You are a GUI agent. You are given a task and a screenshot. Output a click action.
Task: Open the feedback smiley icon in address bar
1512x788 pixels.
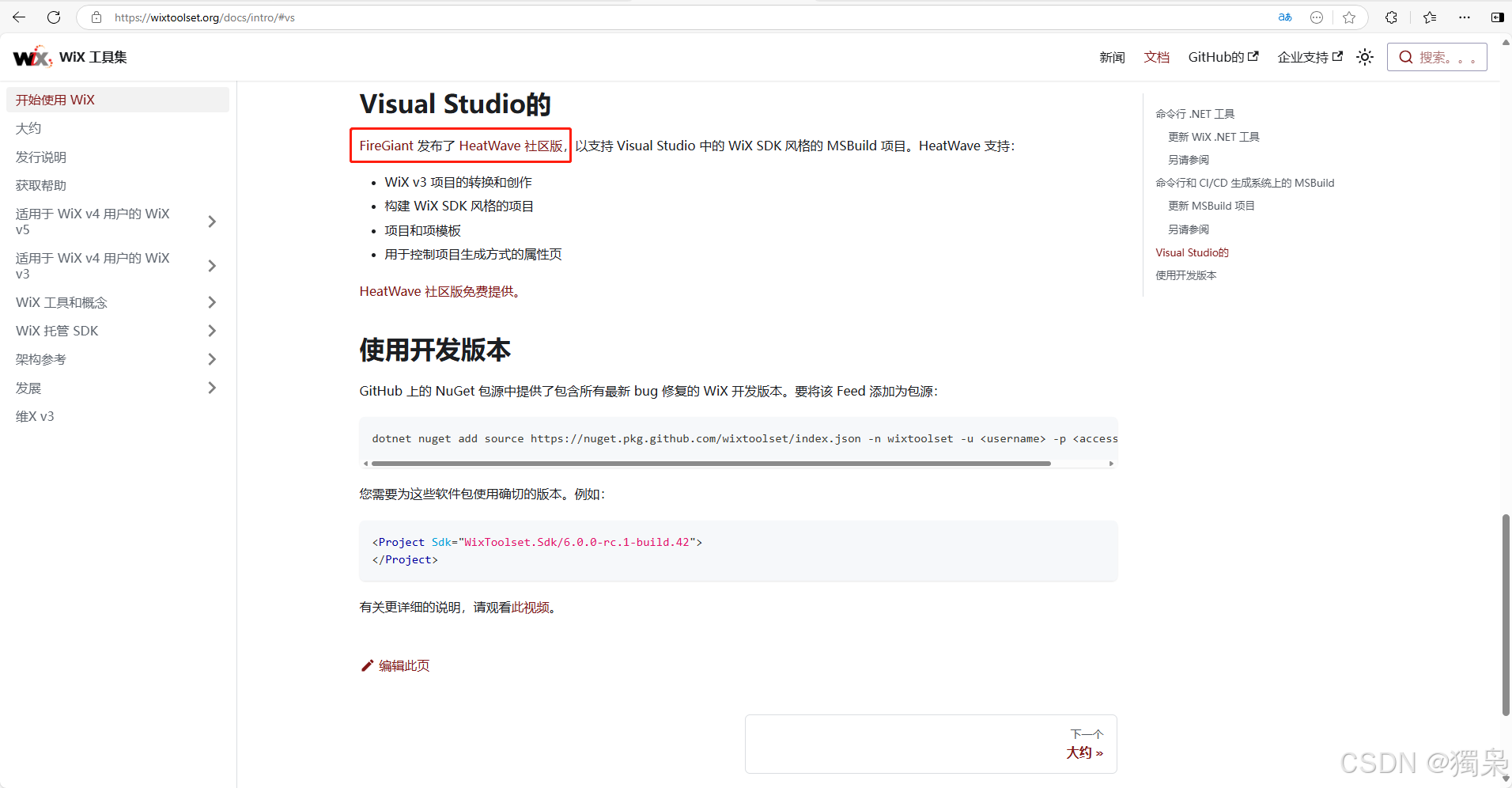click(1317, 17)
